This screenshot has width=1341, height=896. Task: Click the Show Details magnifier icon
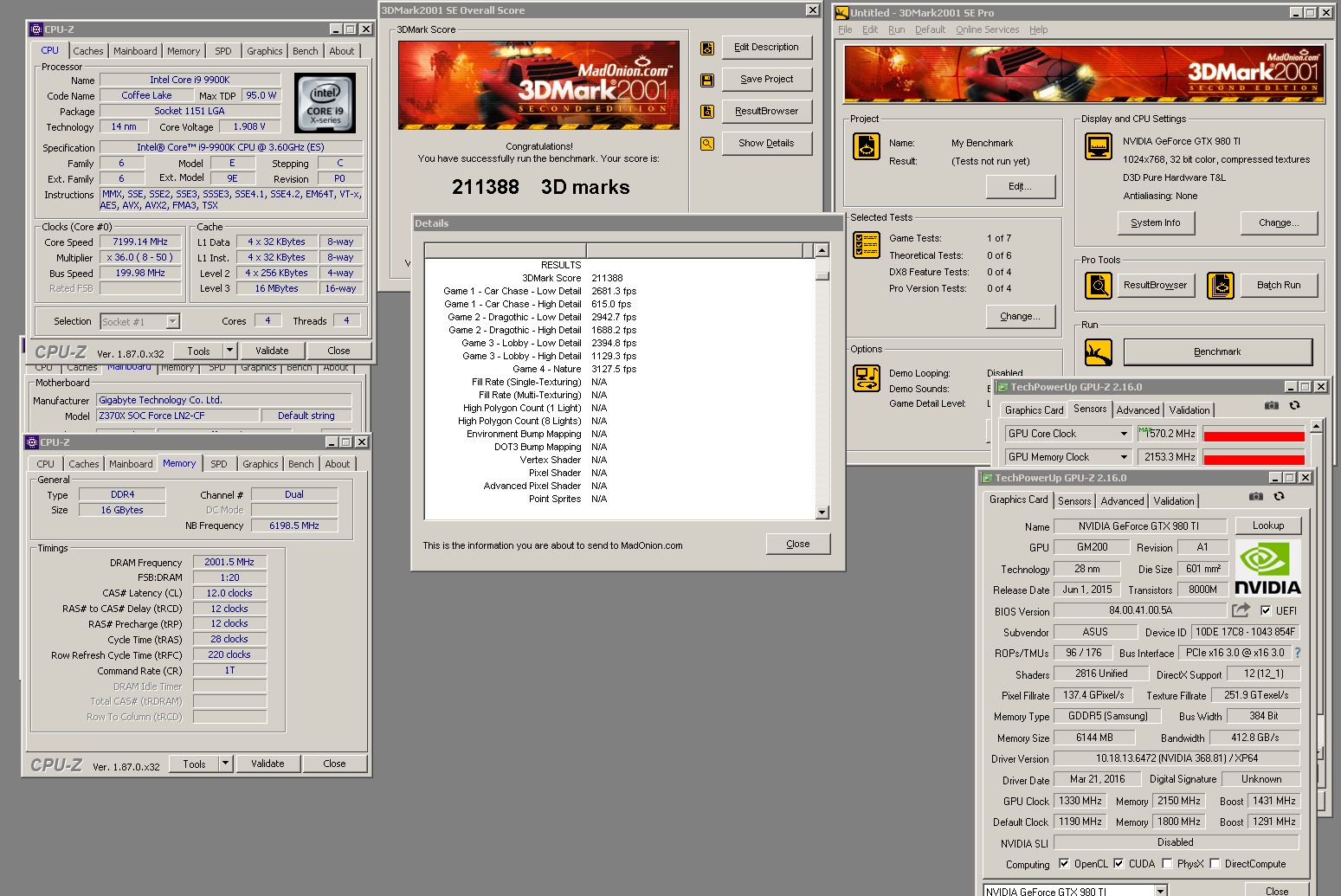coord(707,144)
